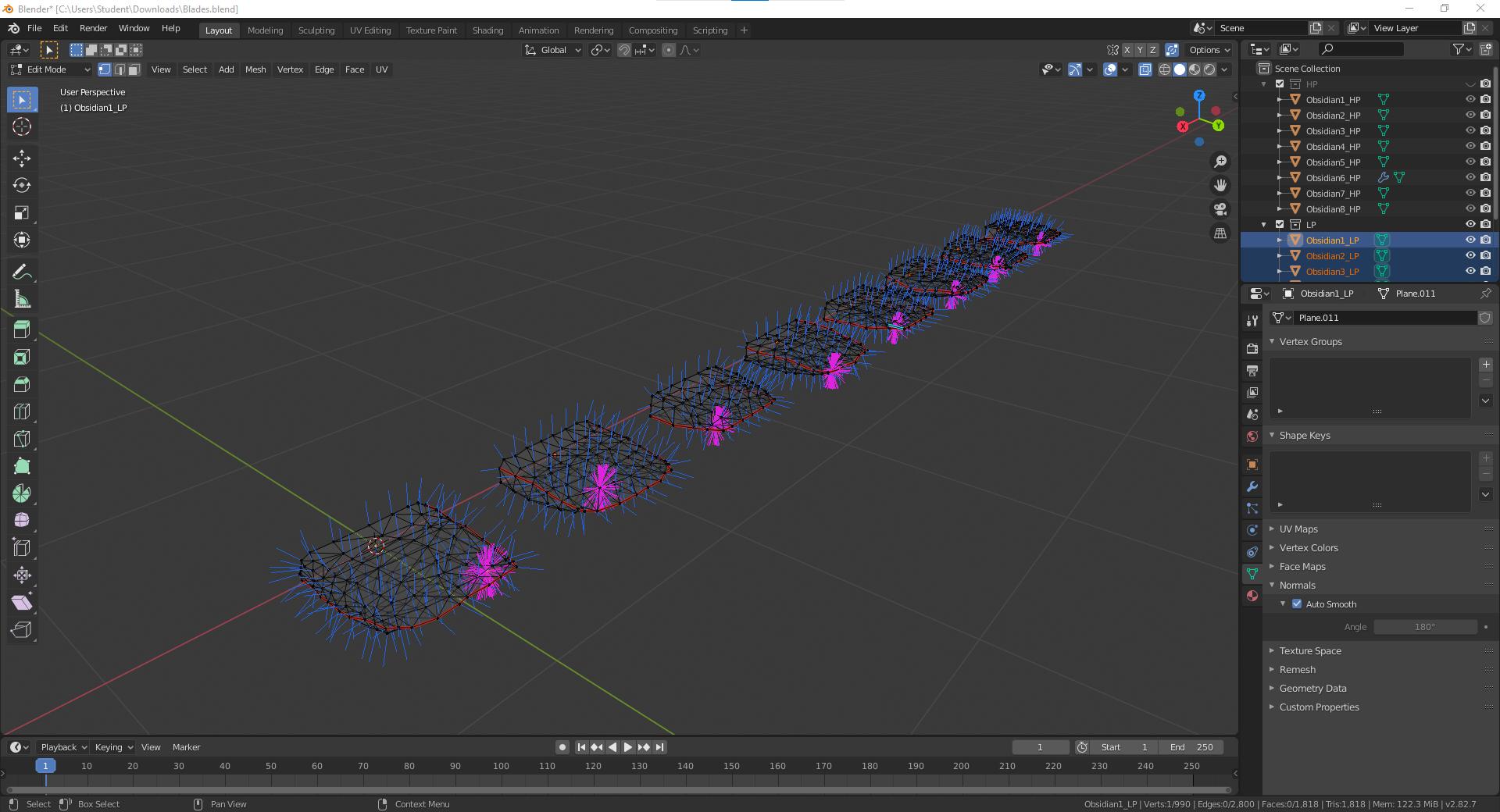The width and height of the screenshot is (1500, 812).
Task: Uncheck the HP collection checkbox
Action: pos(1280,84)
